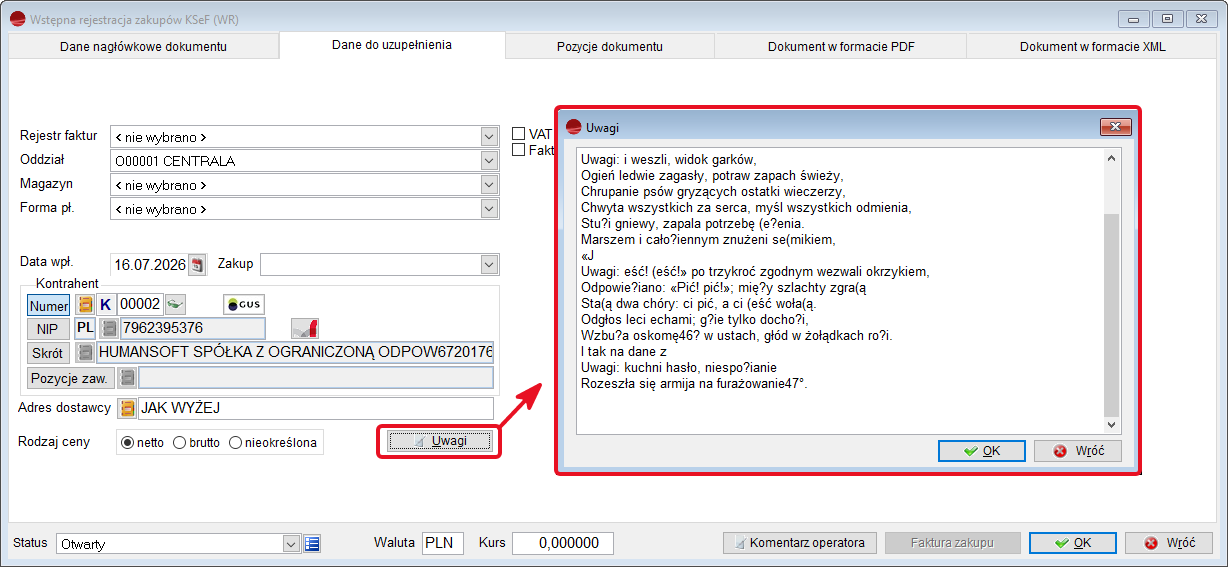1228x567 pixels.
Task: Click the Uwagi text scrollbar thumb
Action: (x=1111, y=315)
